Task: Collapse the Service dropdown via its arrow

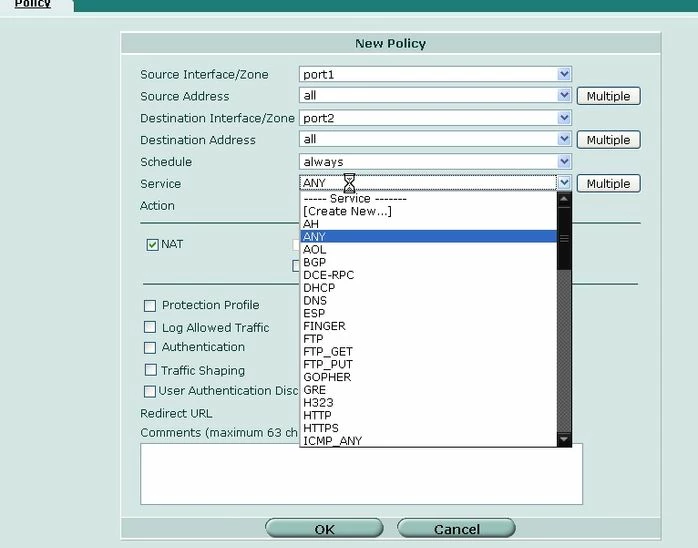Action: (564, 183)
